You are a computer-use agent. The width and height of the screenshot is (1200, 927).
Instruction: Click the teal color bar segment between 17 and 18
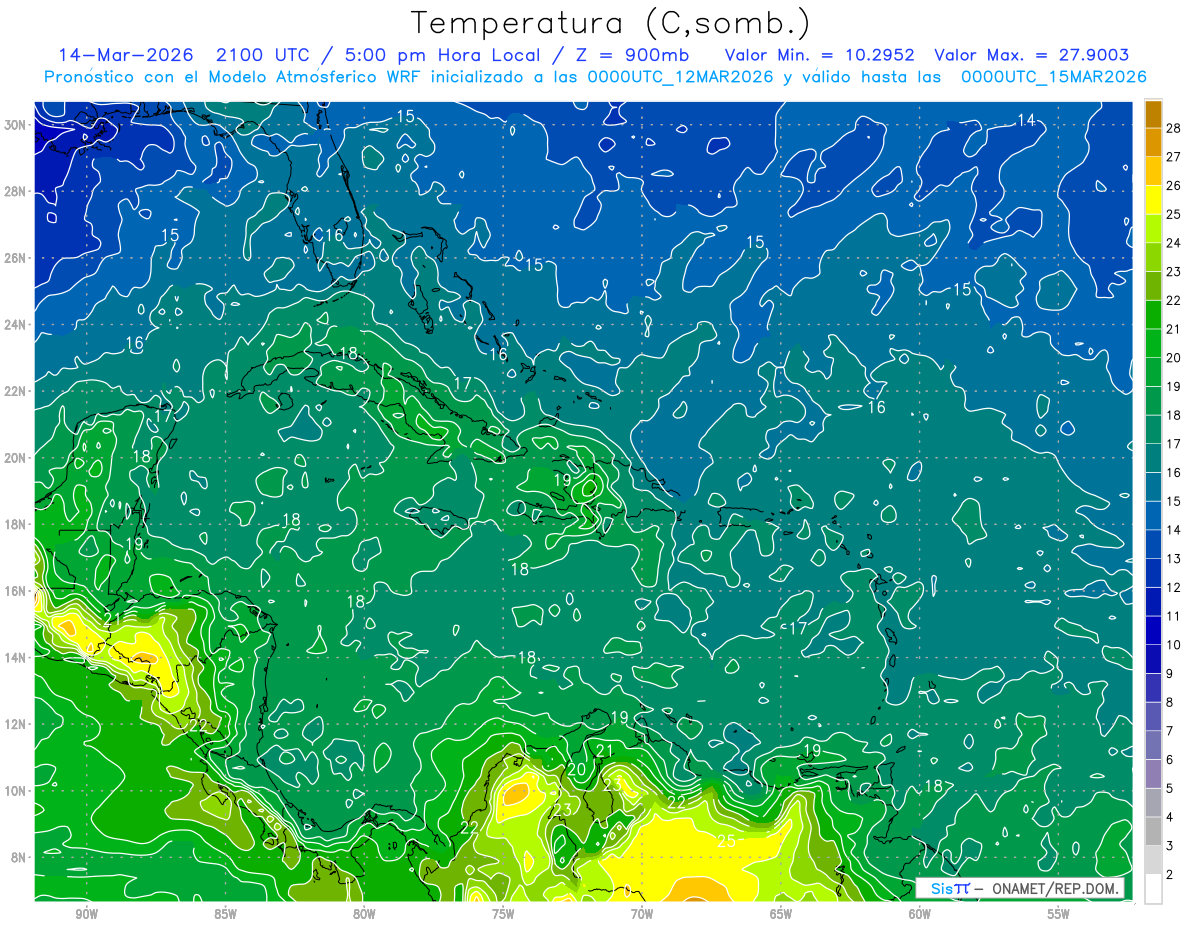point(1153,429)
